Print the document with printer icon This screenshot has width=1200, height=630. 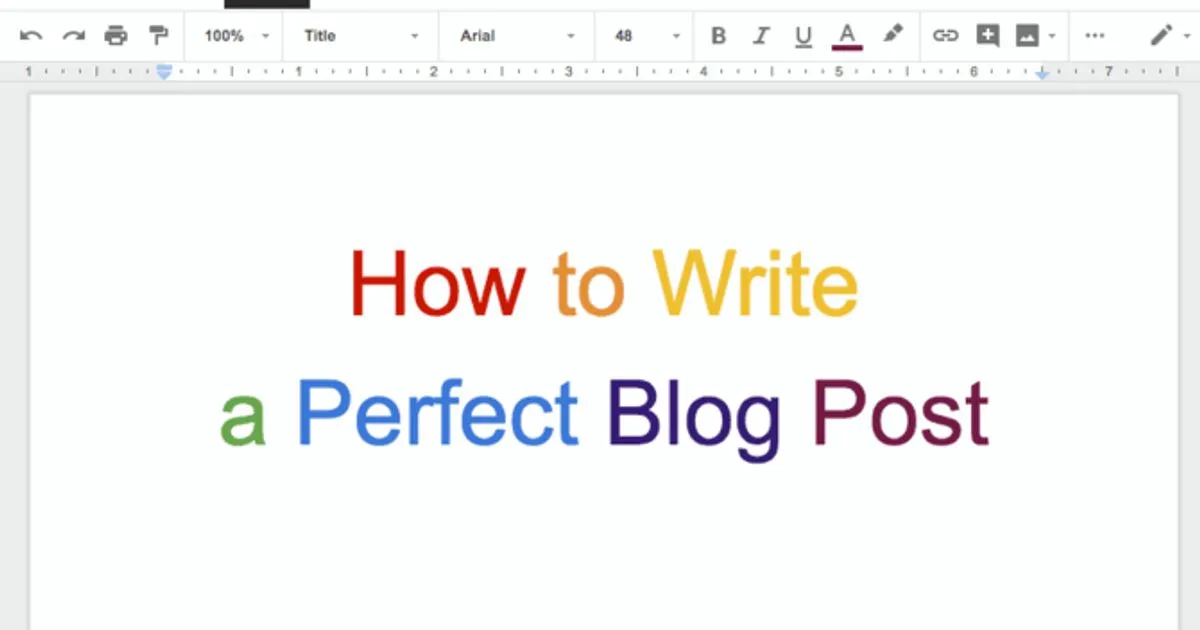(x=116, y=36)
